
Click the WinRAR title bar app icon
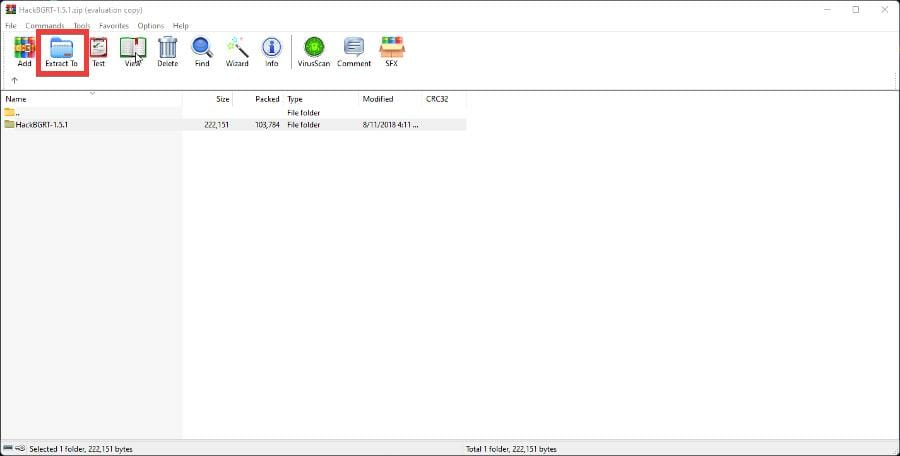click(10, 9)
